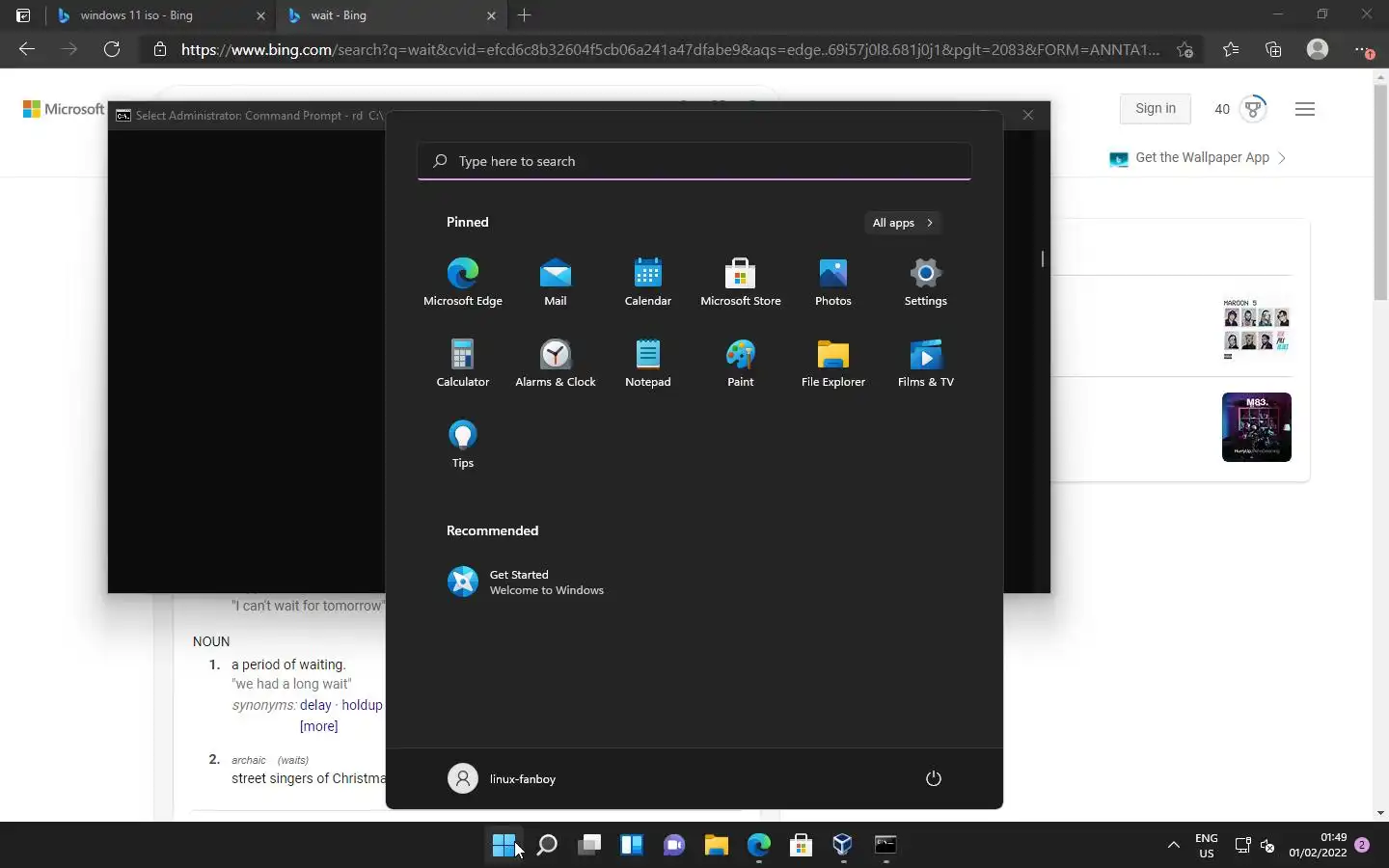Open File Explorer from pinned apps
1389x868 pixels.
pyautogui.click(x=833, y=363)
